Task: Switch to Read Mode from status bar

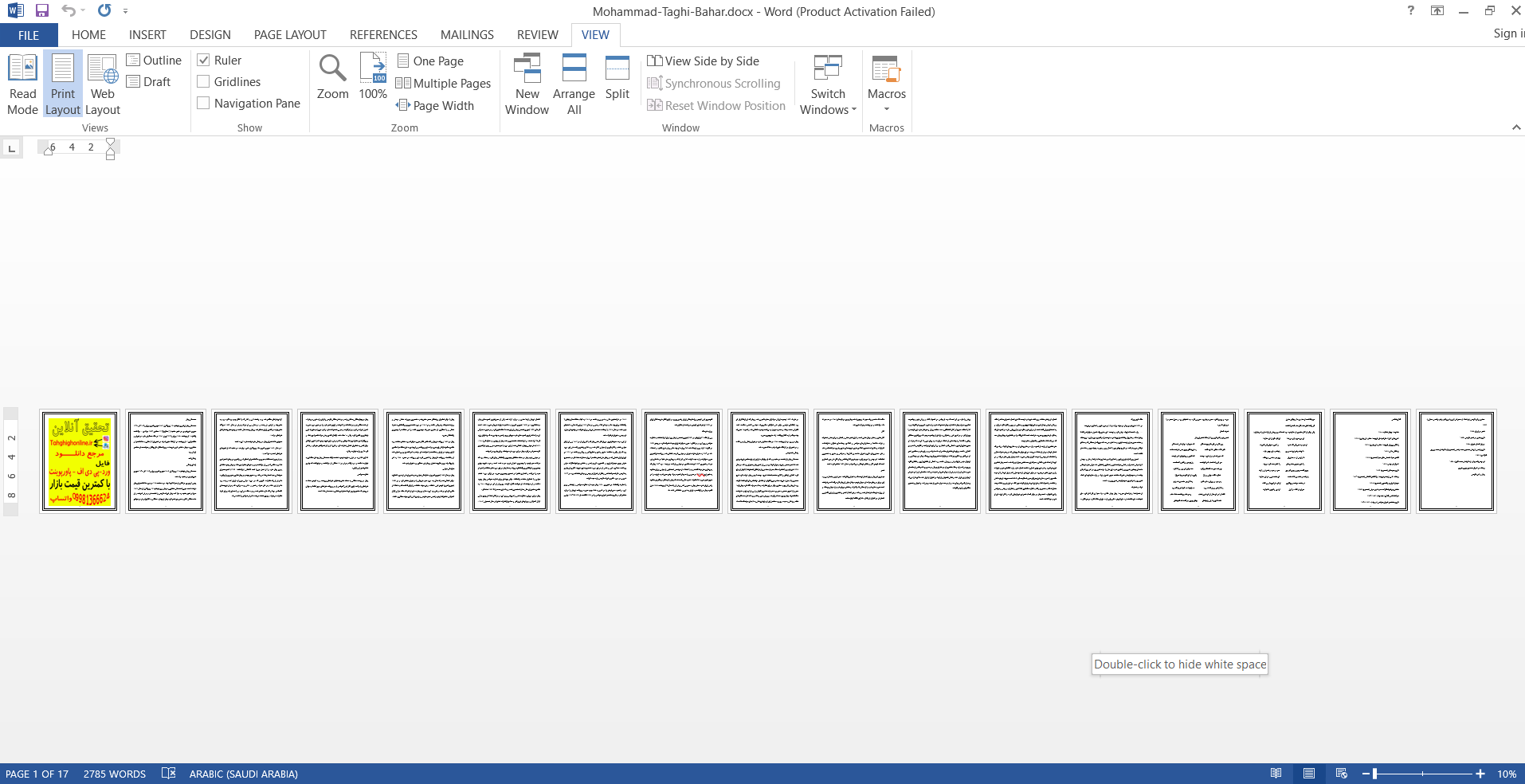Action: click(x=1276, y=774)
